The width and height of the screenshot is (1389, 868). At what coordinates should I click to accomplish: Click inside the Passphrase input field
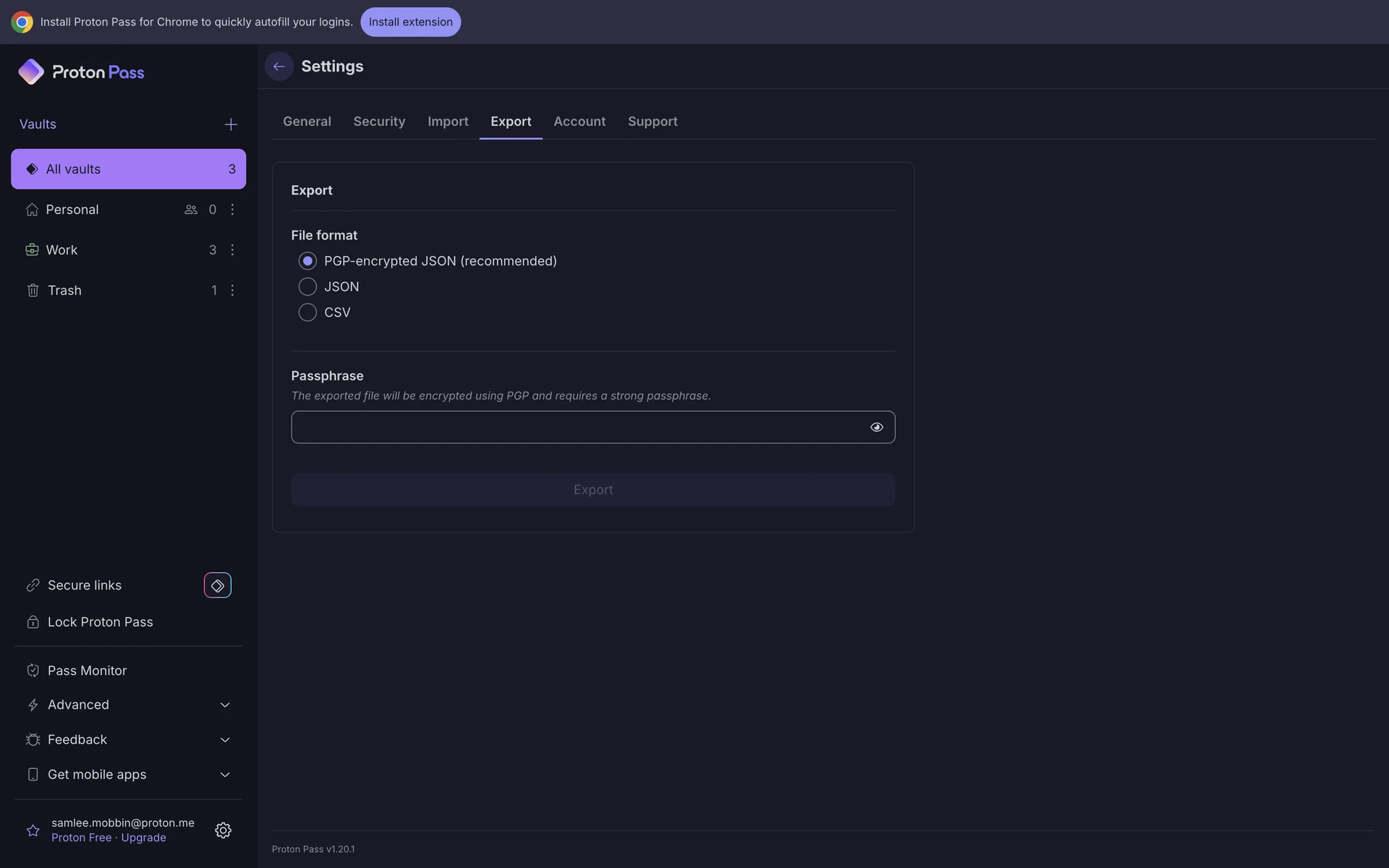coord(575,427)
